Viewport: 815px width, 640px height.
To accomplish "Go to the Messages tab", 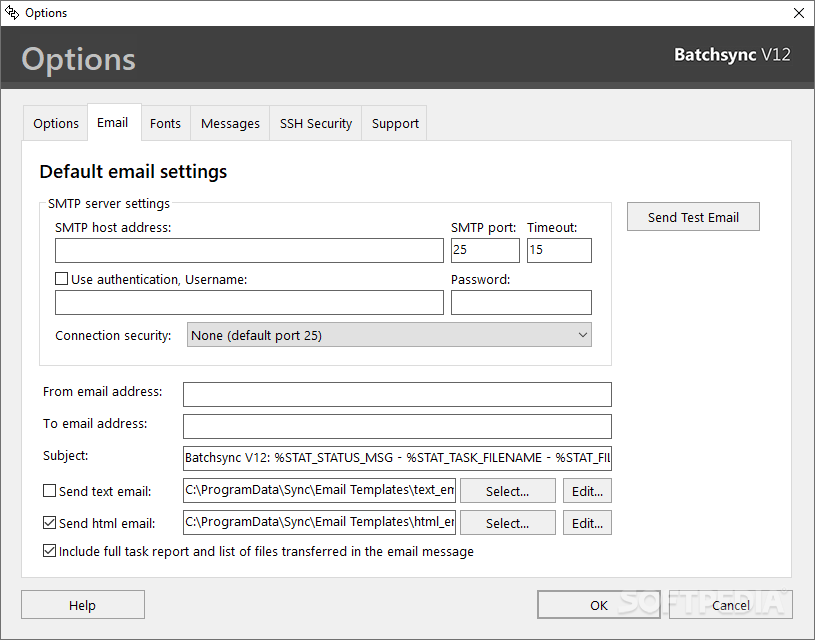I will tap(230, 124).
